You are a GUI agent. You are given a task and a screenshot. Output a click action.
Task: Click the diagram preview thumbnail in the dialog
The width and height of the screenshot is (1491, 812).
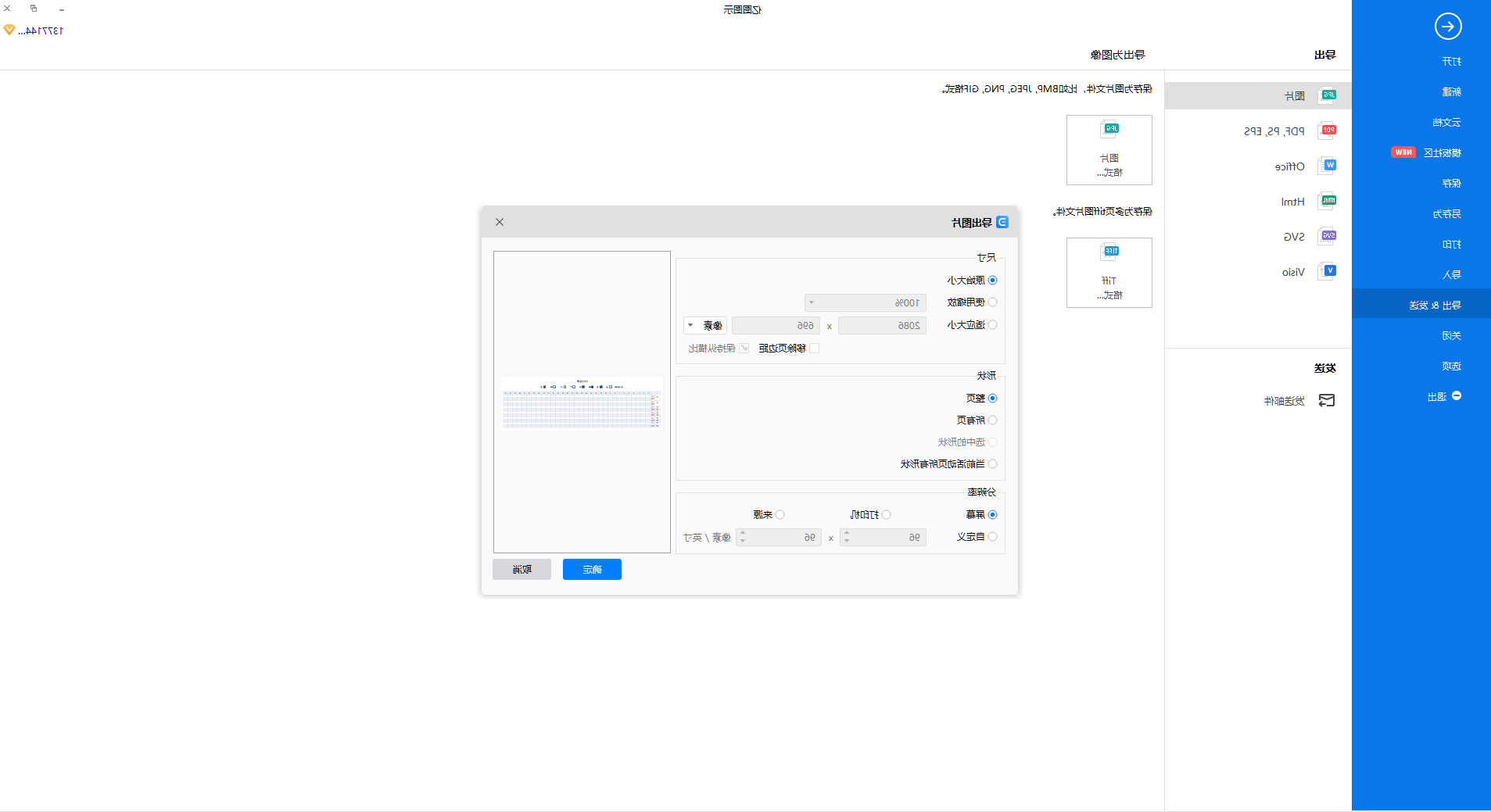point(582,402)
